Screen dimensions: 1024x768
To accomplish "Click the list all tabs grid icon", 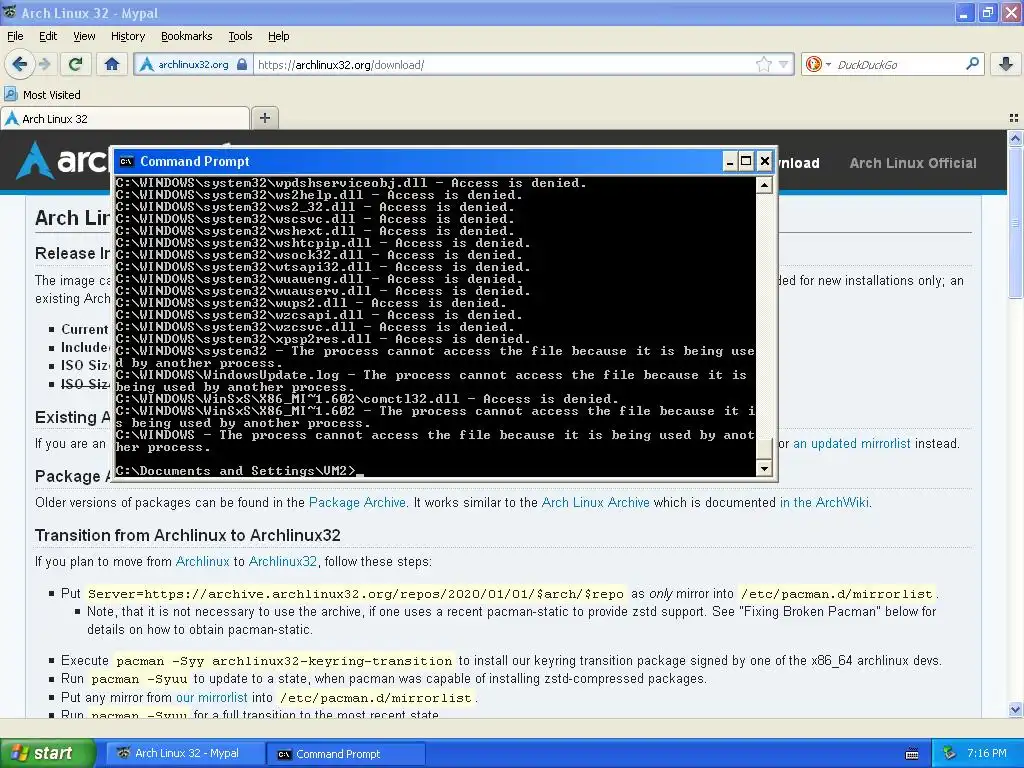I will tap(1014, 118).
